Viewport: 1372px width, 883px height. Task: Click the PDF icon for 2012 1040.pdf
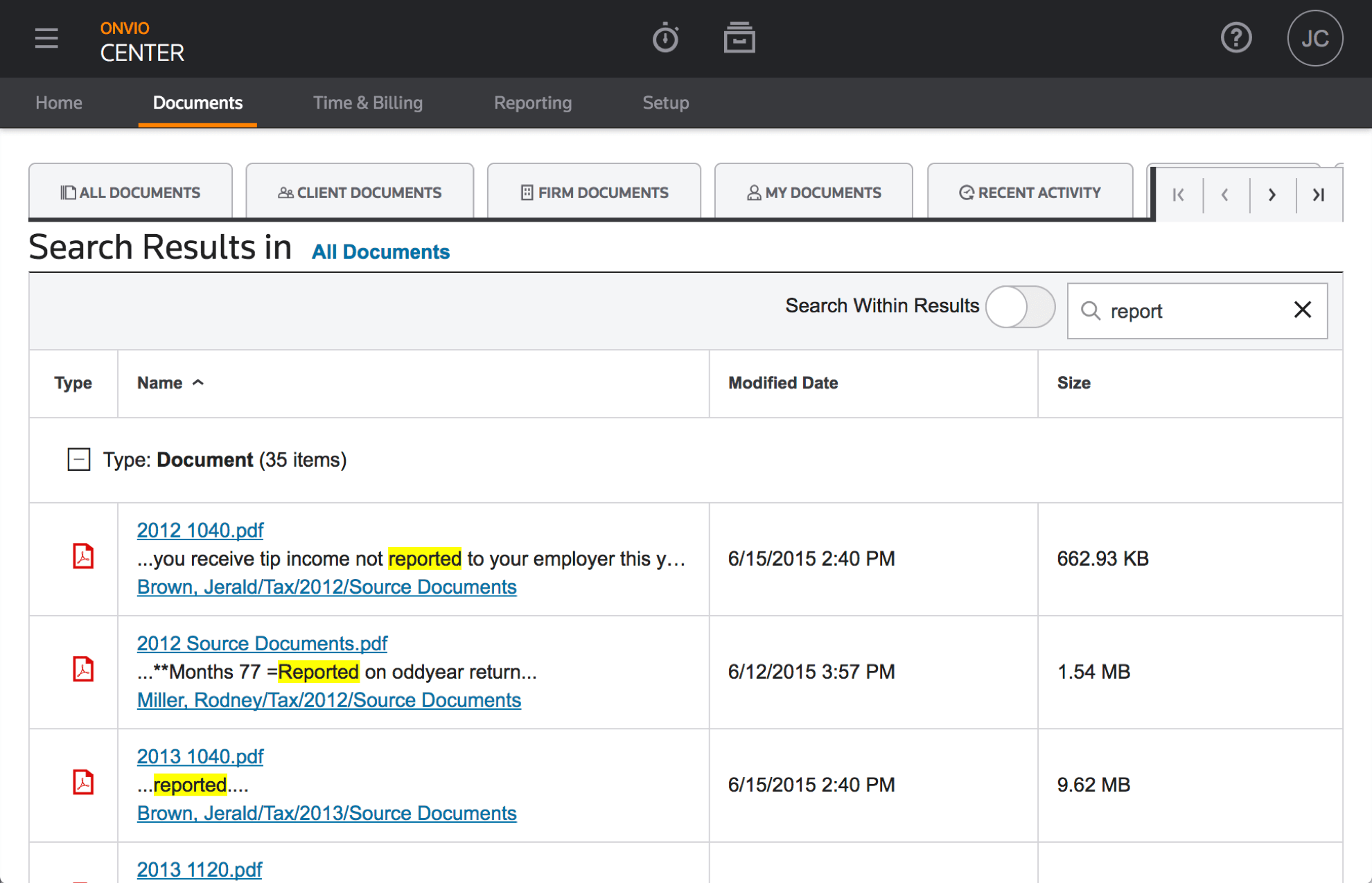83,556
